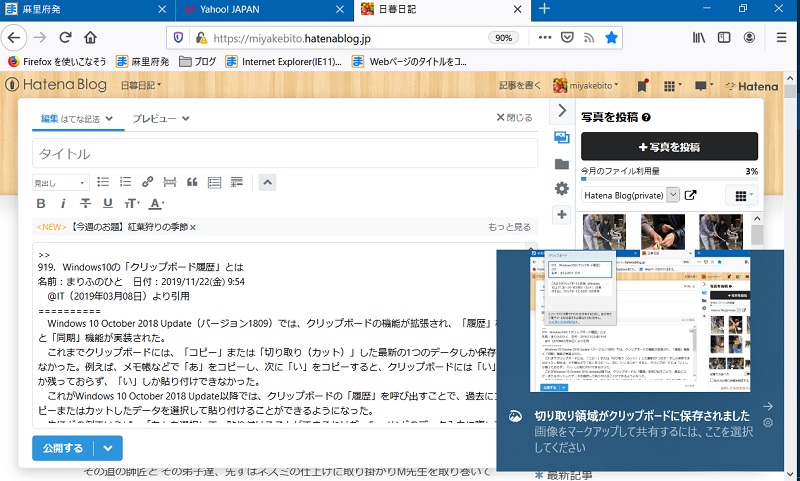Open Hatena messages speech bubble menu
This screenshot has height=481, width=800.
click(x=704, y=86)
